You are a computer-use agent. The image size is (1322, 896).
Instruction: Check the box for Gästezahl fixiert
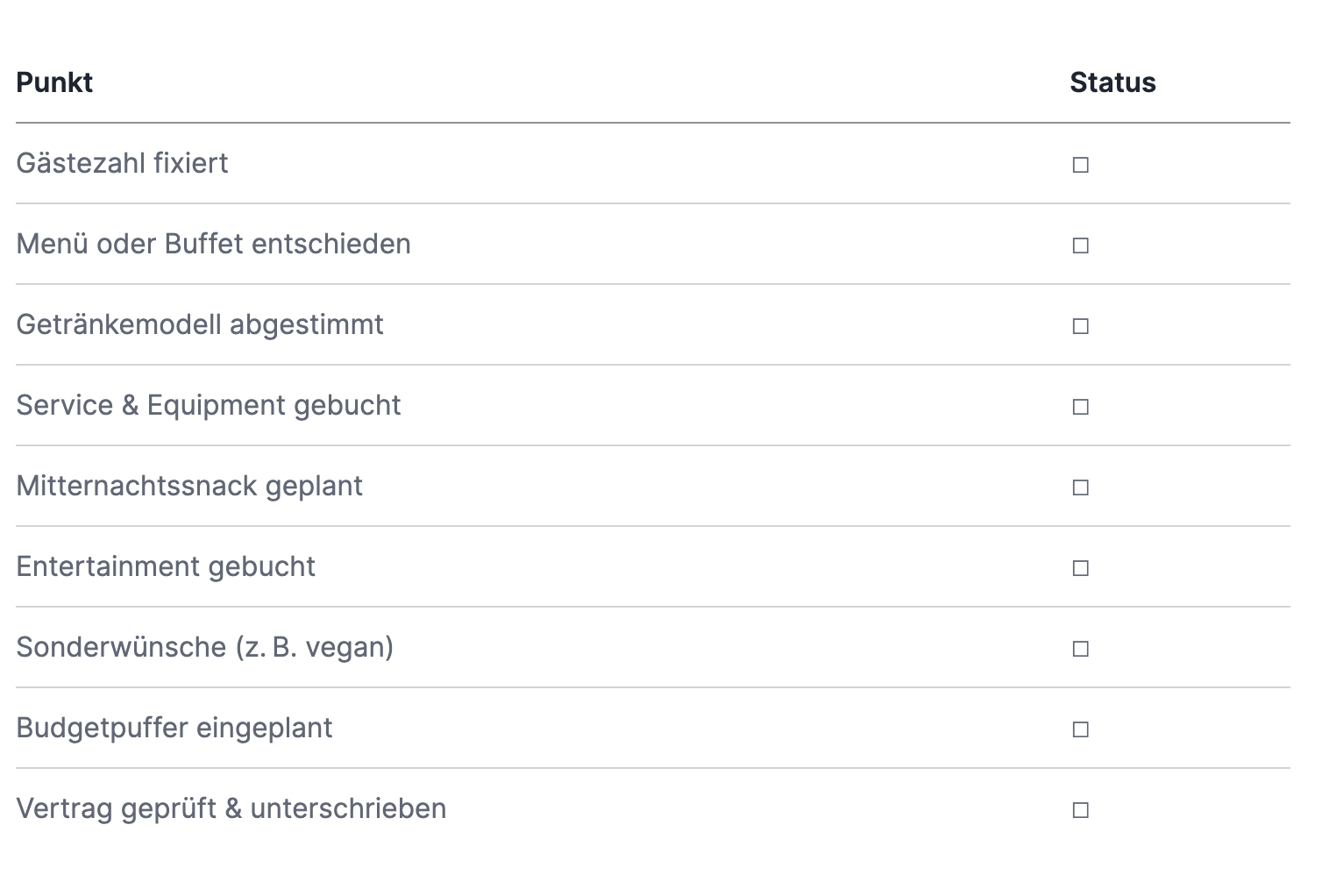point(1080,165)
